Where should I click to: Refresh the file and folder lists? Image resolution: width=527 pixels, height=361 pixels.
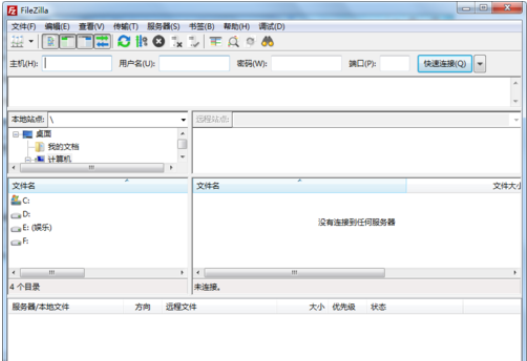tap(124, 41)
